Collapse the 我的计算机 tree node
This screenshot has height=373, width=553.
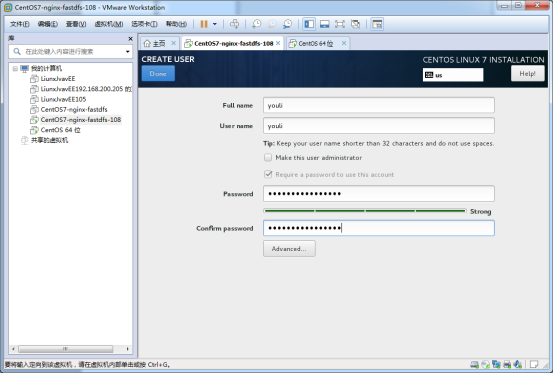point(15,68)
